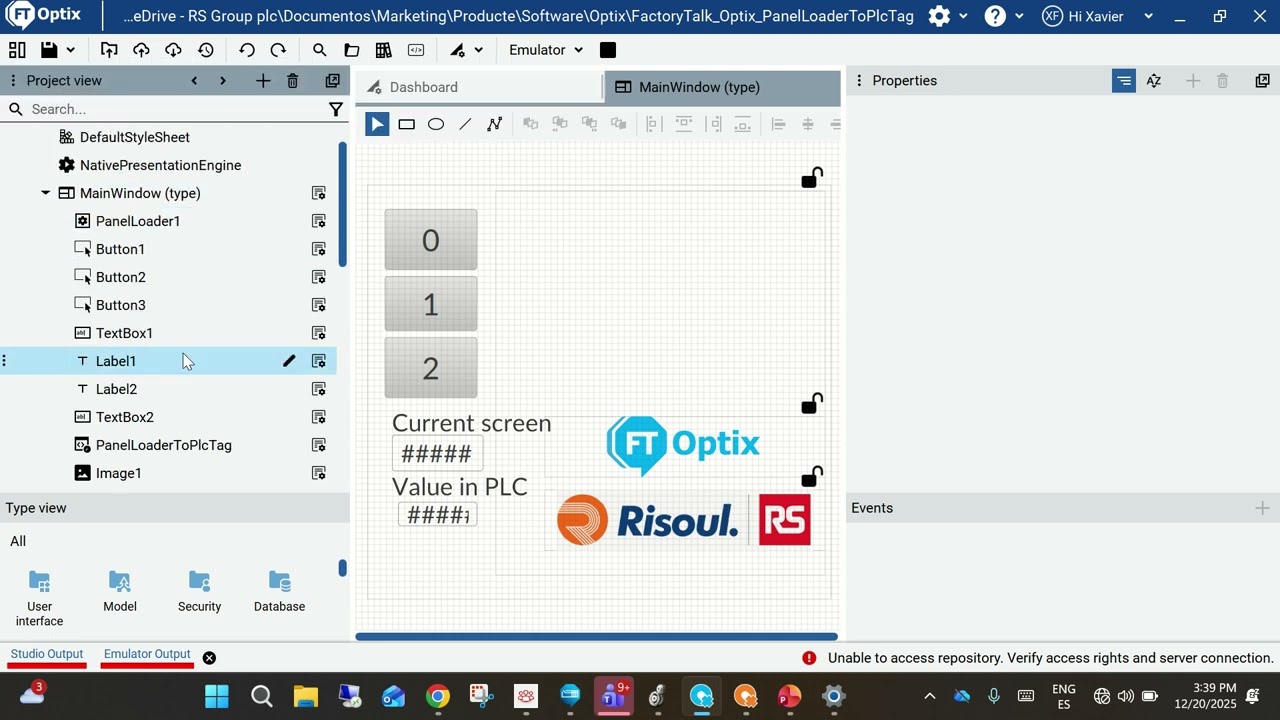The height and width of the screenshot is (720, 1280).
Task: Click the magnifier search icon in toolbar
Action: click(319, 50)
